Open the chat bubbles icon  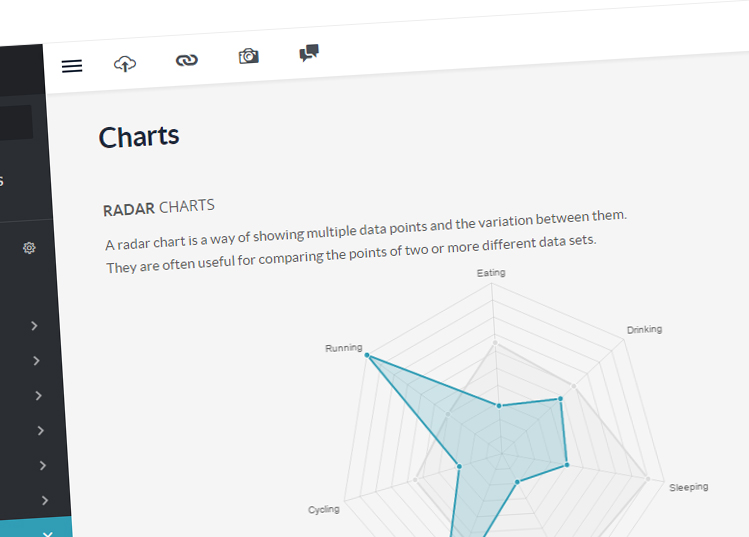coord(309,53)
